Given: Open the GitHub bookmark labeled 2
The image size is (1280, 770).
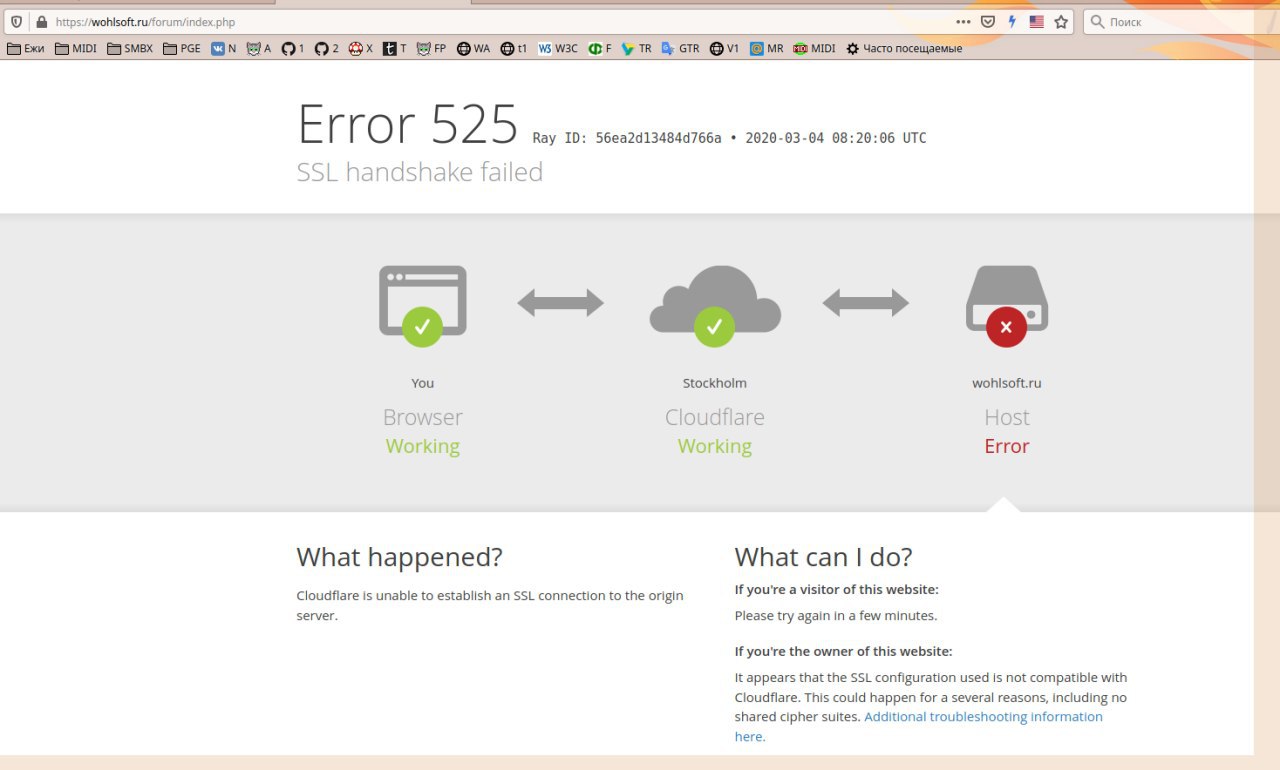Looking at the screenshot, I should (x=327, y=48).
